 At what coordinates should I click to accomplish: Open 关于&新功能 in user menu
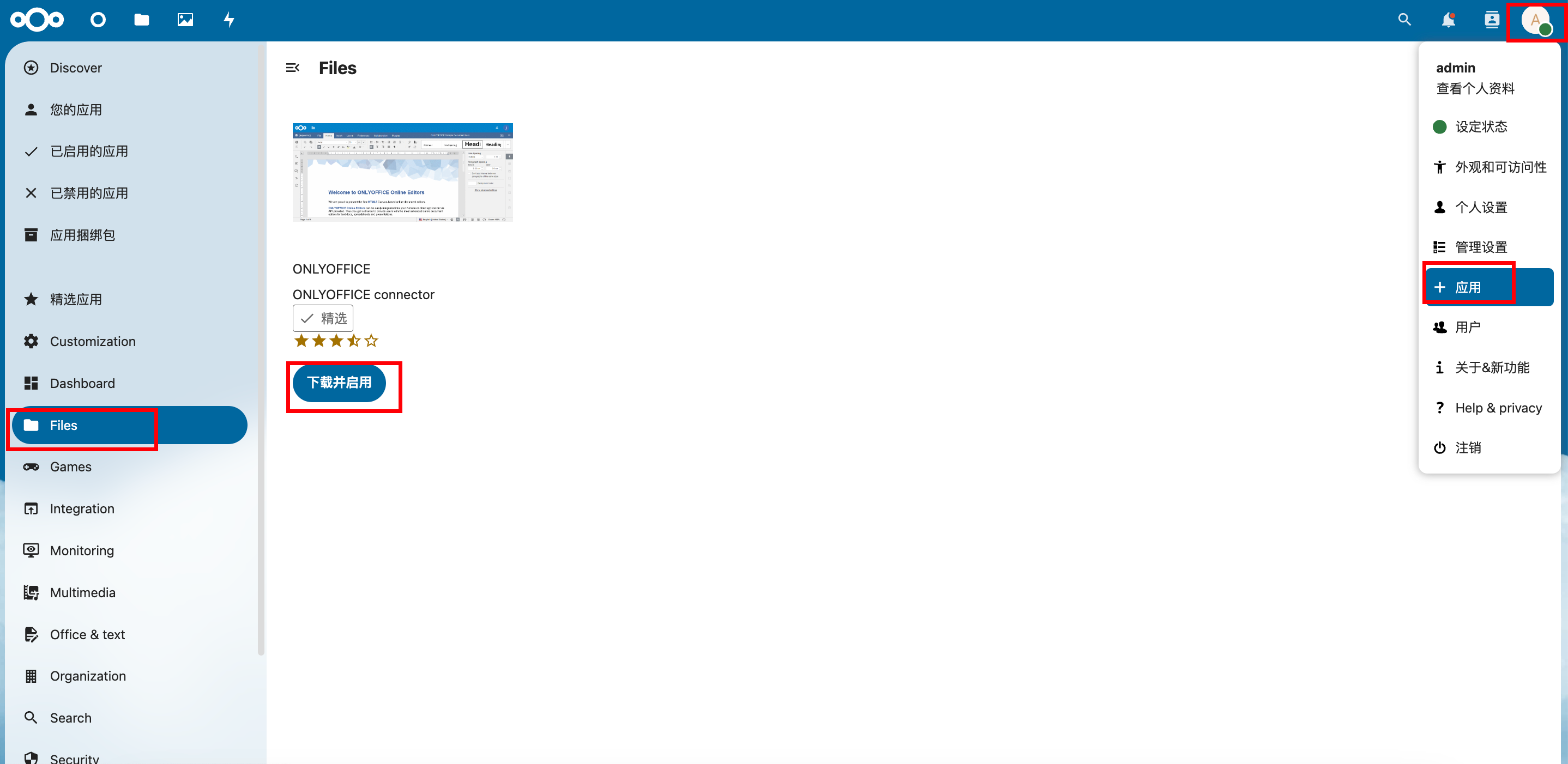click(1489, 367)
